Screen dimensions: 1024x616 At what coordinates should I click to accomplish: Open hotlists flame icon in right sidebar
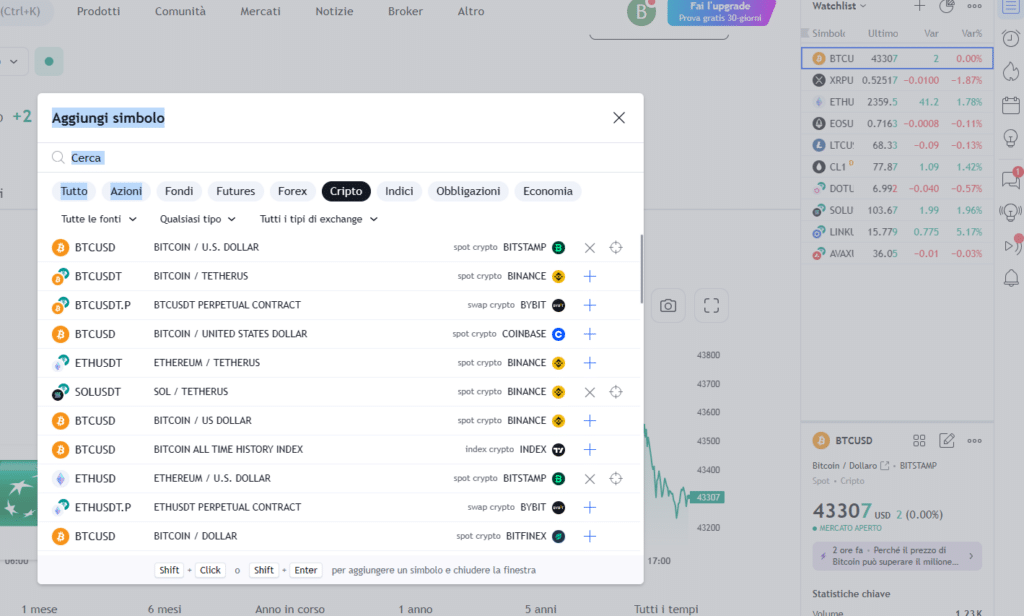pos(1011,71)
